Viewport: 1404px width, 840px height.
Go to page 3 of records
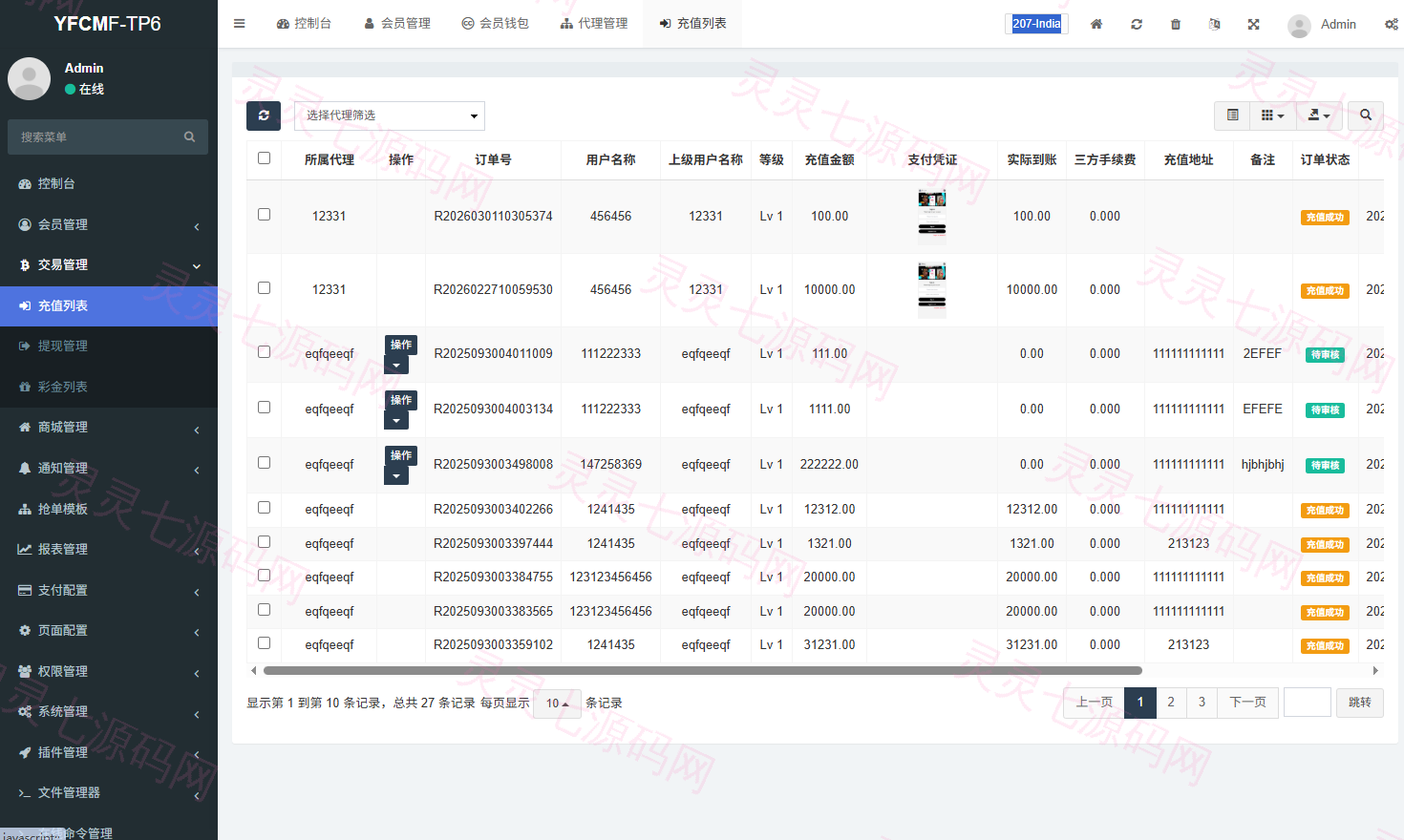[1202, 703]
